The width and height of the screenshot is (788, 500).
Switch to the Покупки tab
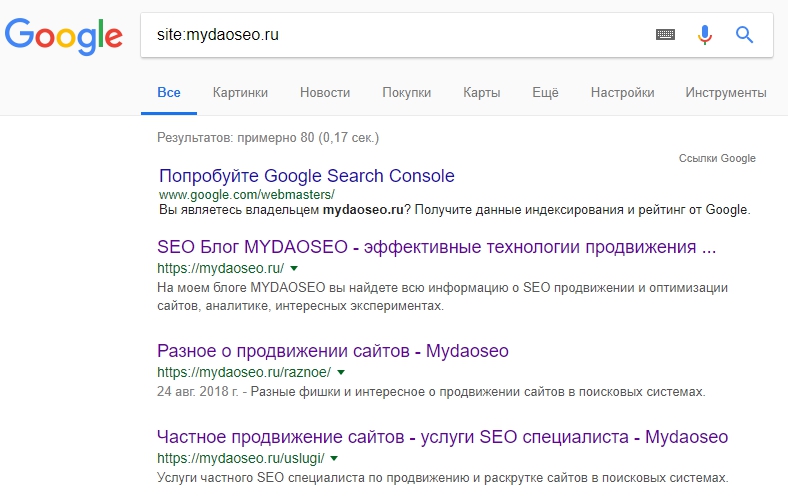point(407,92)
